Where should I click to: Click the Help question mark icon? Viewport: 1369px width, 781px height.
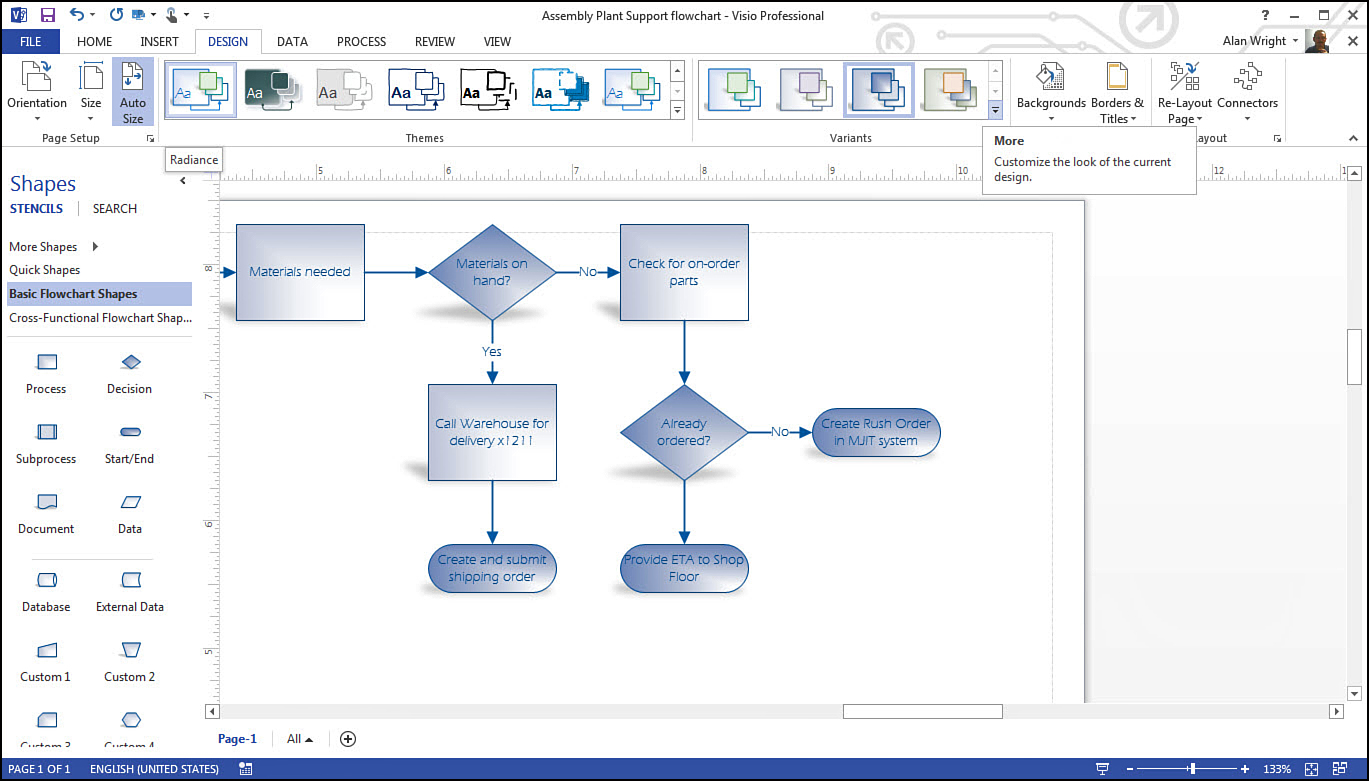coord(1265,15)
